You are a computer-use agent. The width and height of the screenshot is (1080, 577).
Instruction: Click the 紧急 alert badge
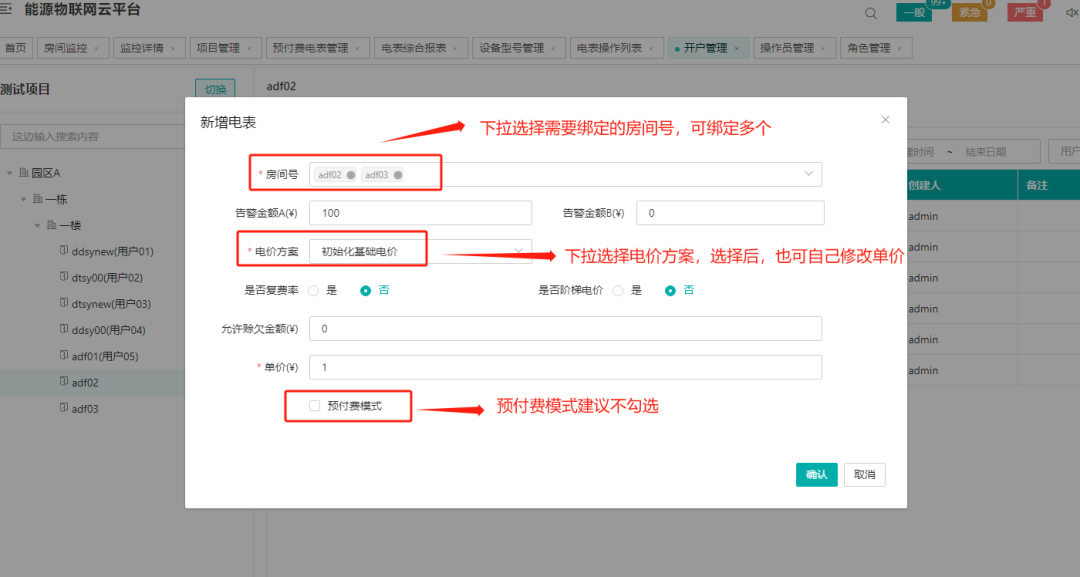(x=970, y=13)
